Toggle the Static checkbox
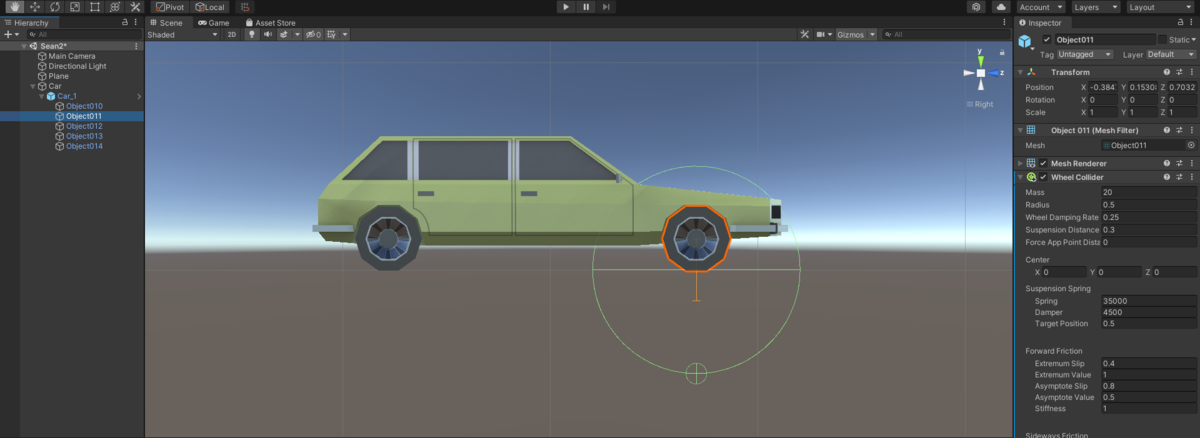1200x438 pixels. pos(1161,39)
